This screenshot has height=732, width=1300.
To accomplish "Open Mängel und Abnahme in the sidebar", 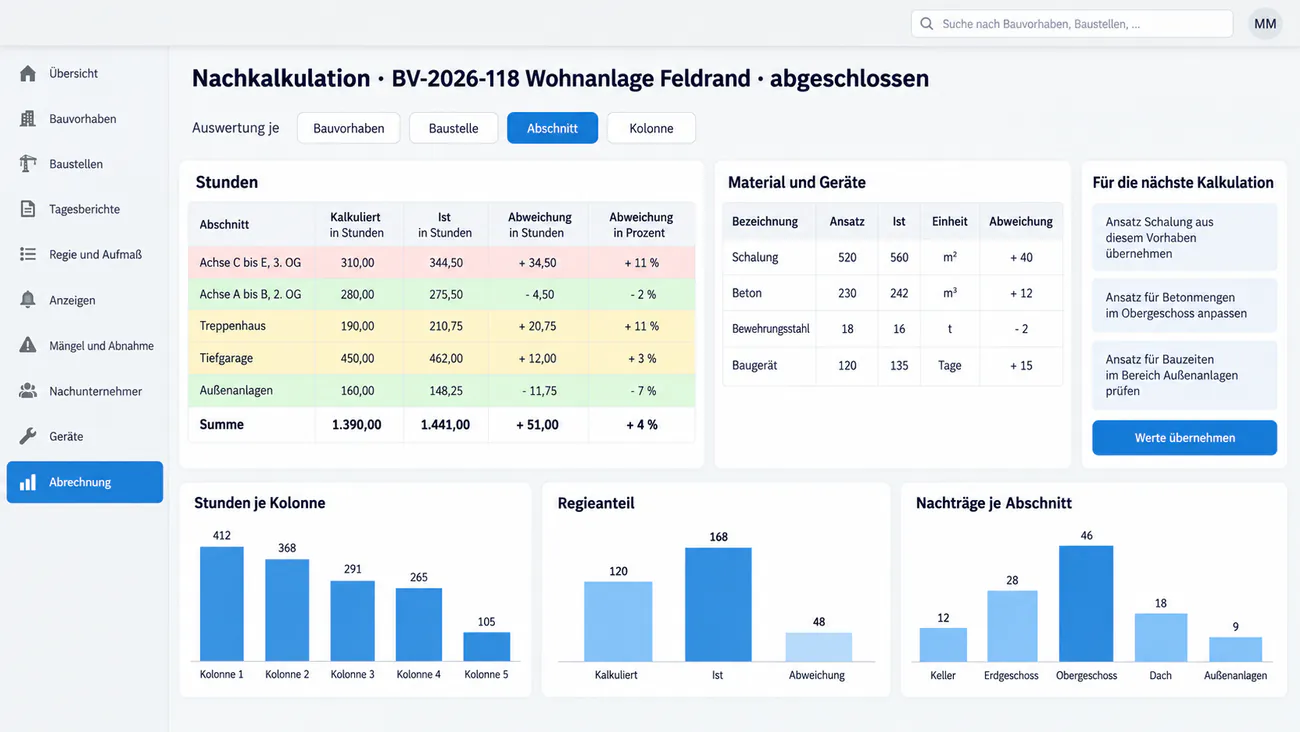I will 85,346.
